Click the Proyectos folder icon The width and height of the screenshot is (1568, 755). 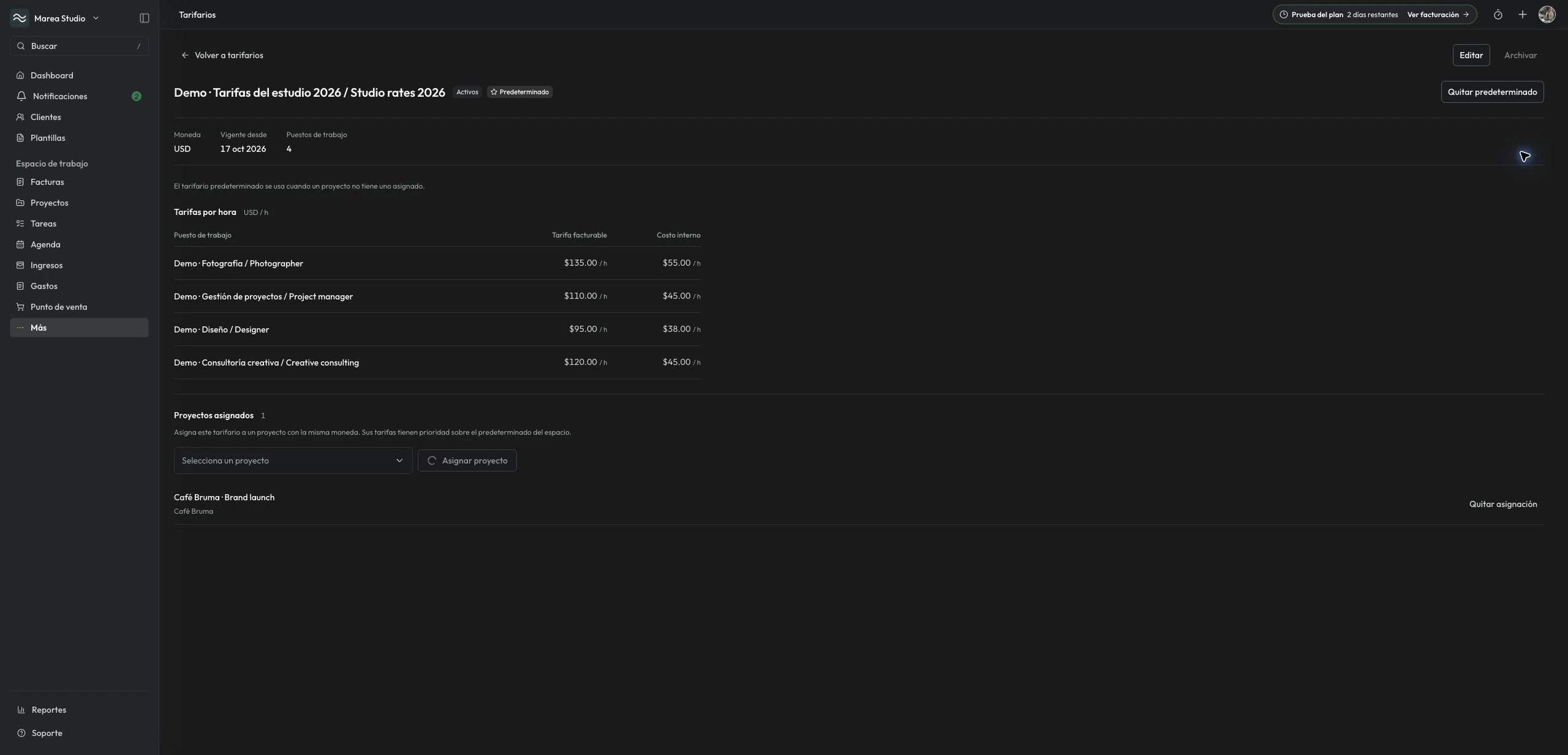pos(20,203)
